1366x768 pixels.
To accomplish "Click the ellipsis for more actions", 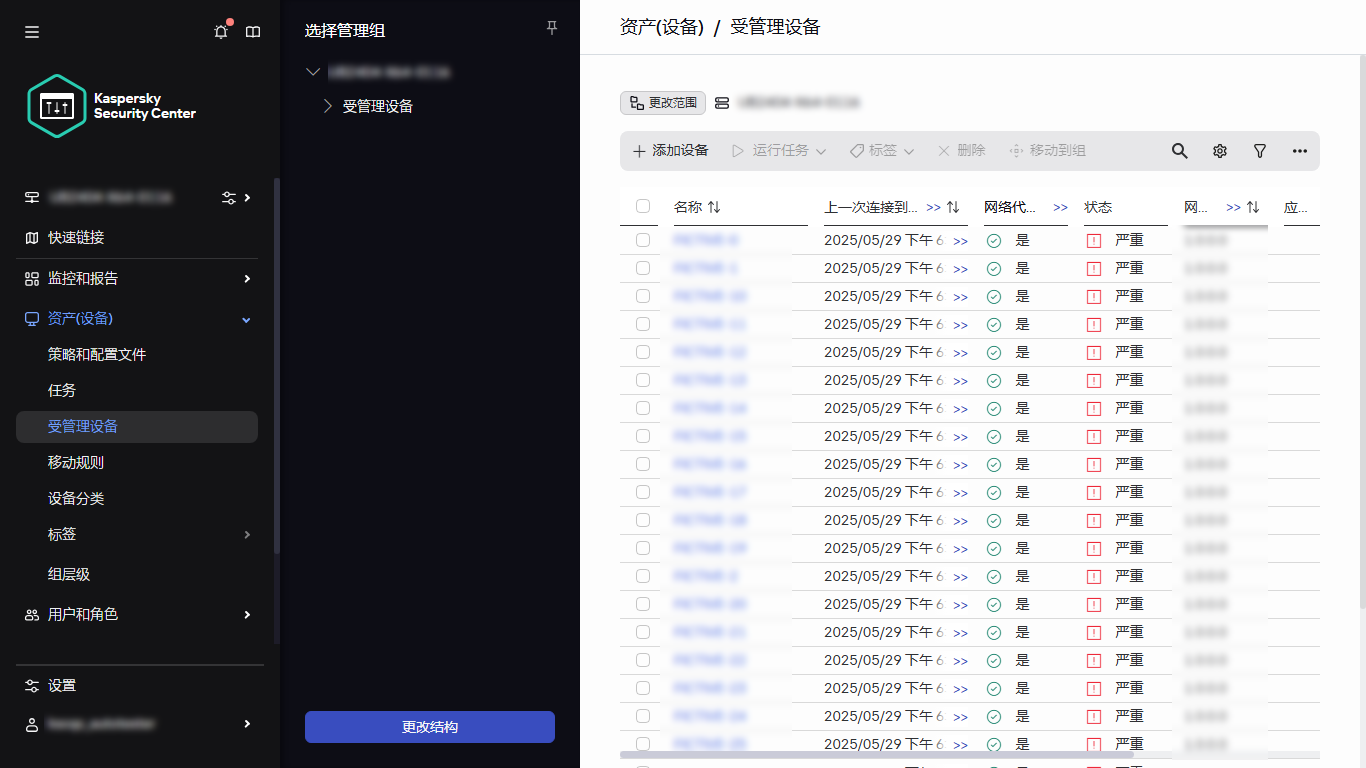I will point(1299,151).
